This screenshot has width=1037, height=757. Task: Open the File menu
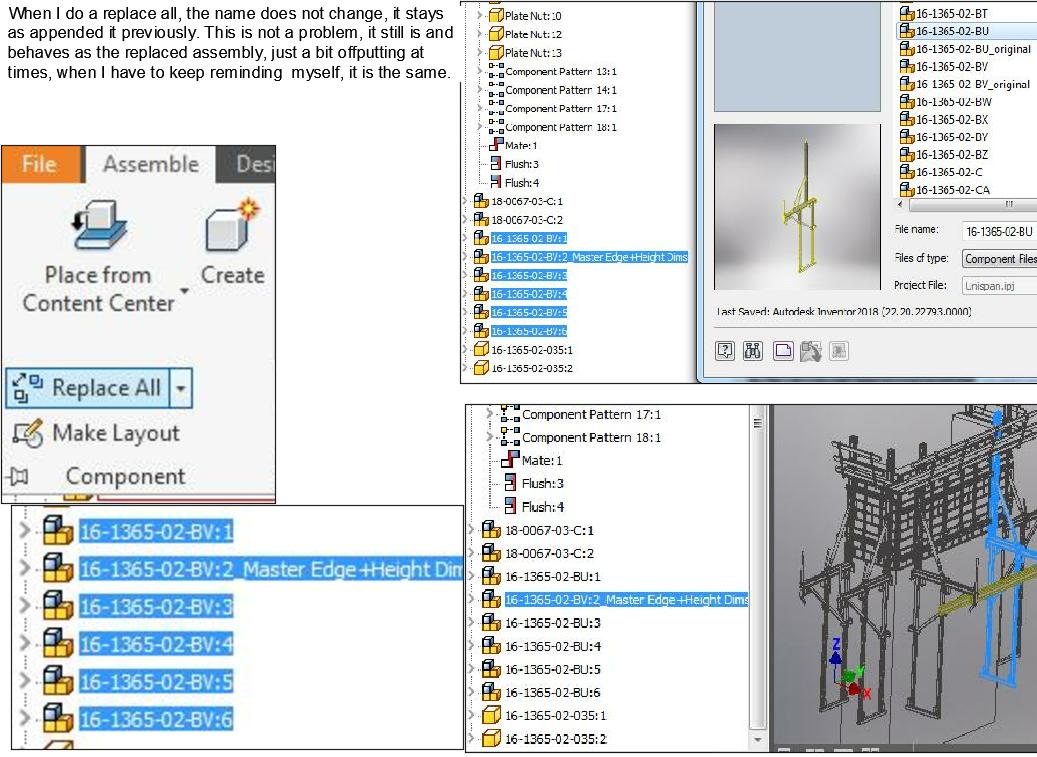(x=38, y=164)
